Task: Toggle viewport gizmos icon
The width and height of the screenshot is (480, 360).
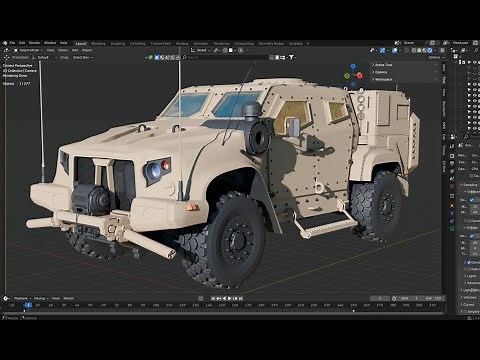Action: 382,50
